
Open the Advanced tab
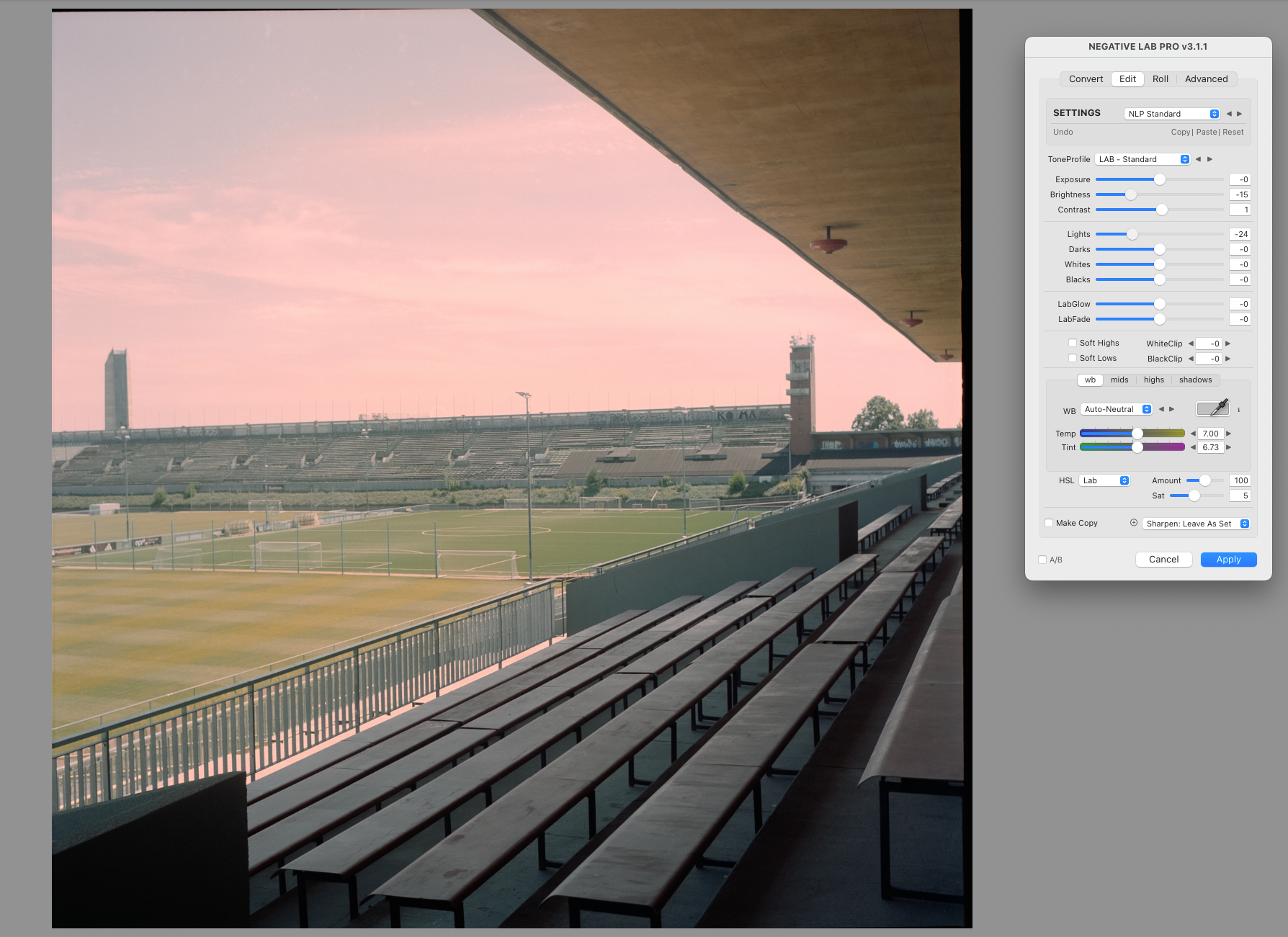(x=1207, y=79)
